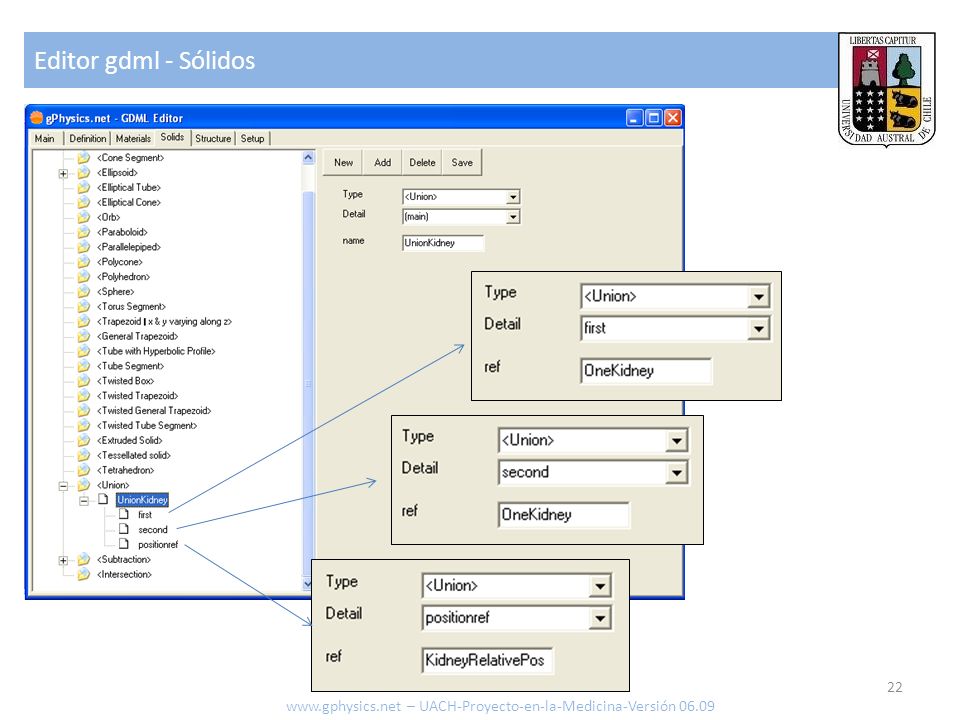Click the ref field with KidneyRelativePos
The image size is (960, 720).
(487, 661)
